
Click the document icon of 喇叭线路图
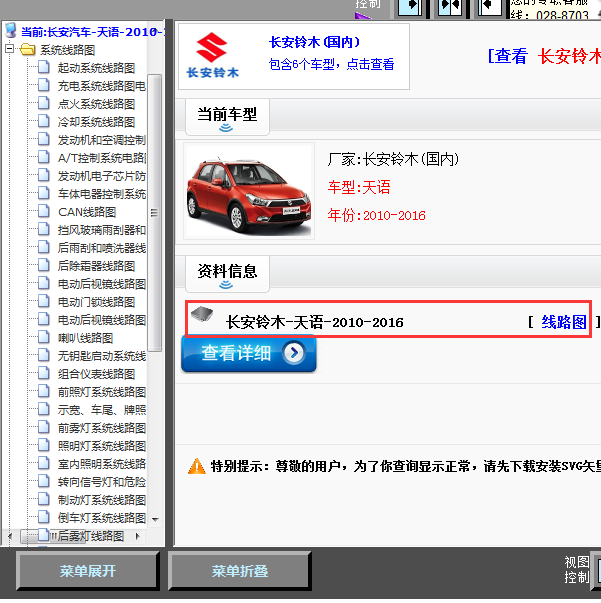[44, 338]
